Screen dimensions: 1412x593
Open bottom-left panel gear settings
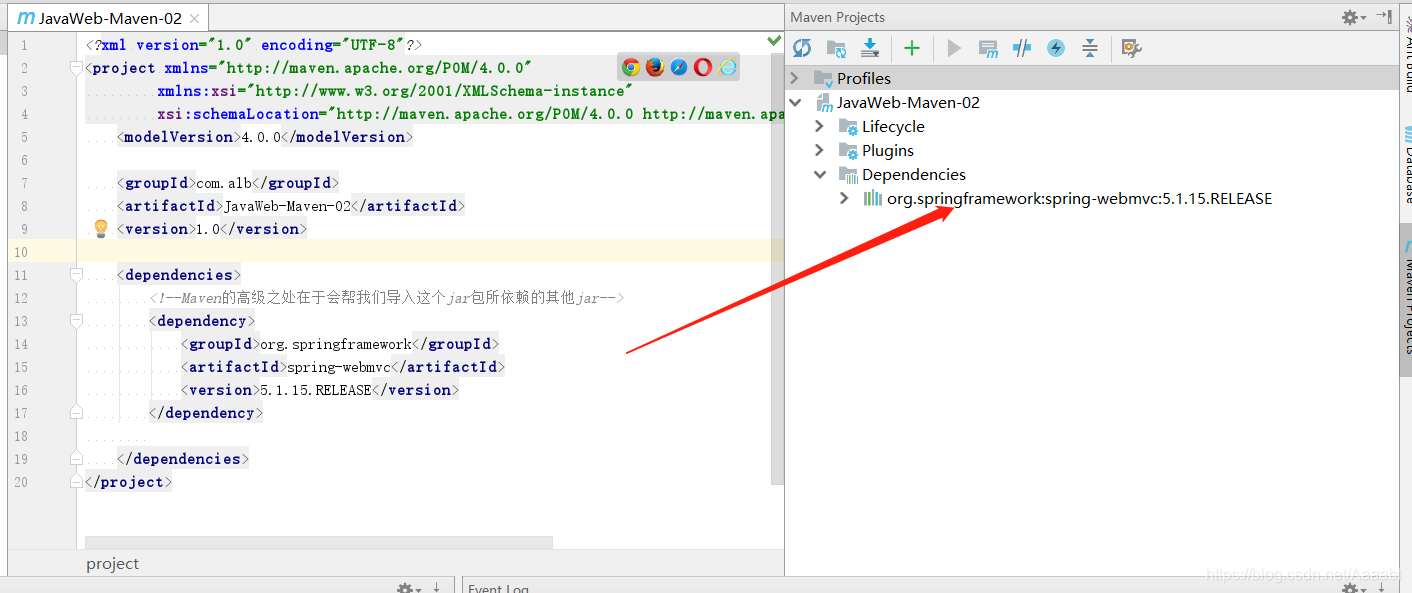[x=408, y=589]
